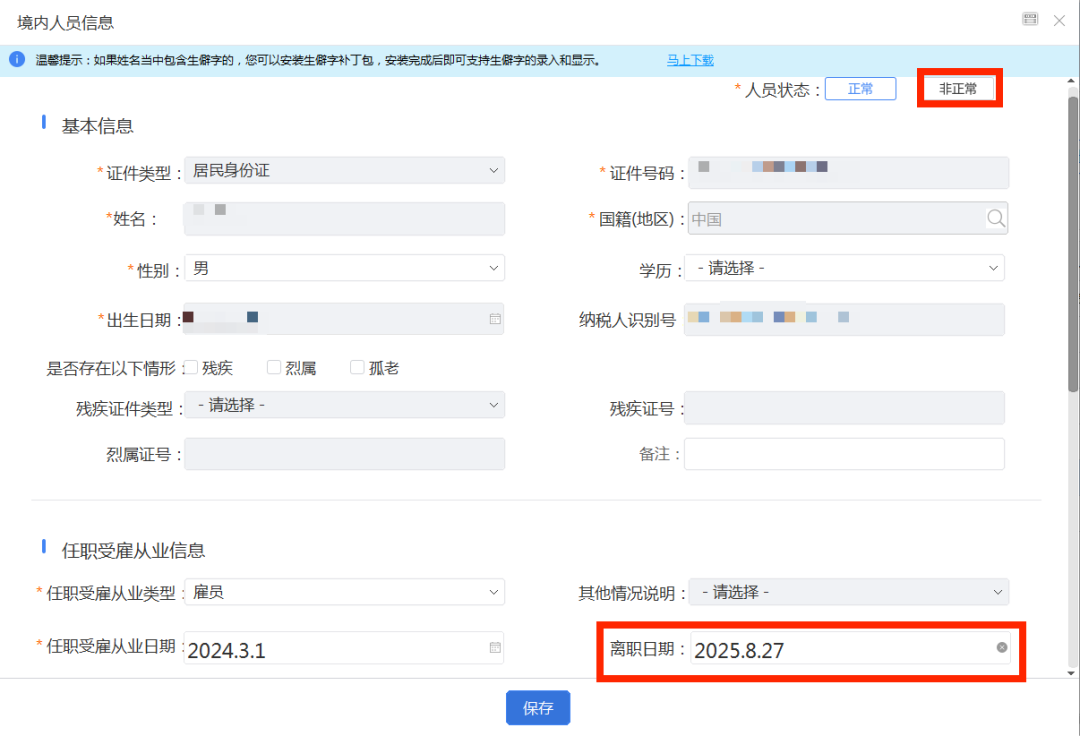Close the 境内人员信息 dialog
The height and width of the screenshot is (736, 1080).
(1059, 20)
